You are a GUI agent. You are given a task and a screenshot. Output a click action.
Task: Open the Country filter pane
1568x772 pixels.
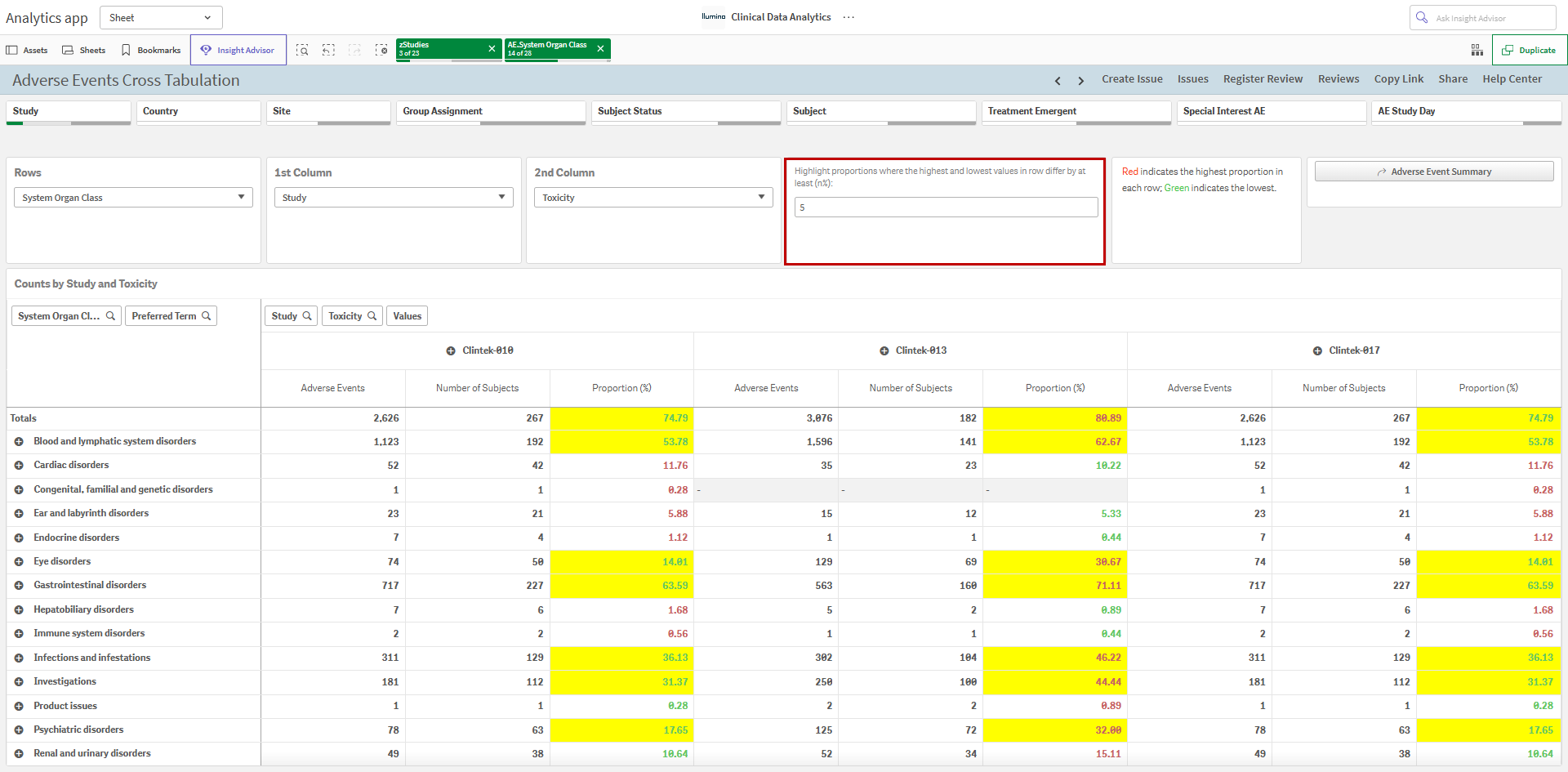tap(198, 112)
